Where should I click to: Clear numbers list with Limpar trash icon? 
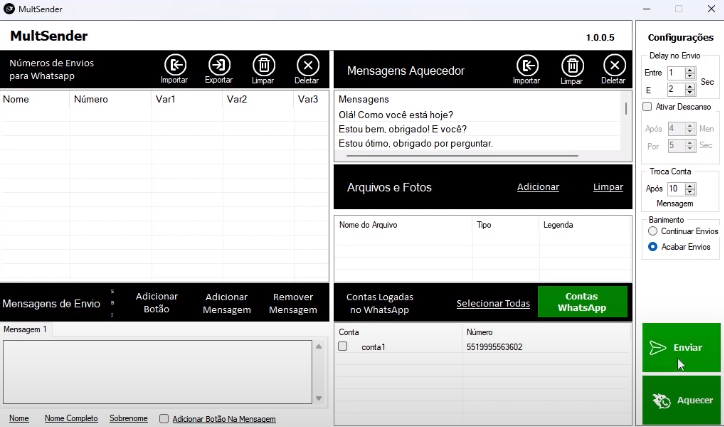(x=263, y=69)
